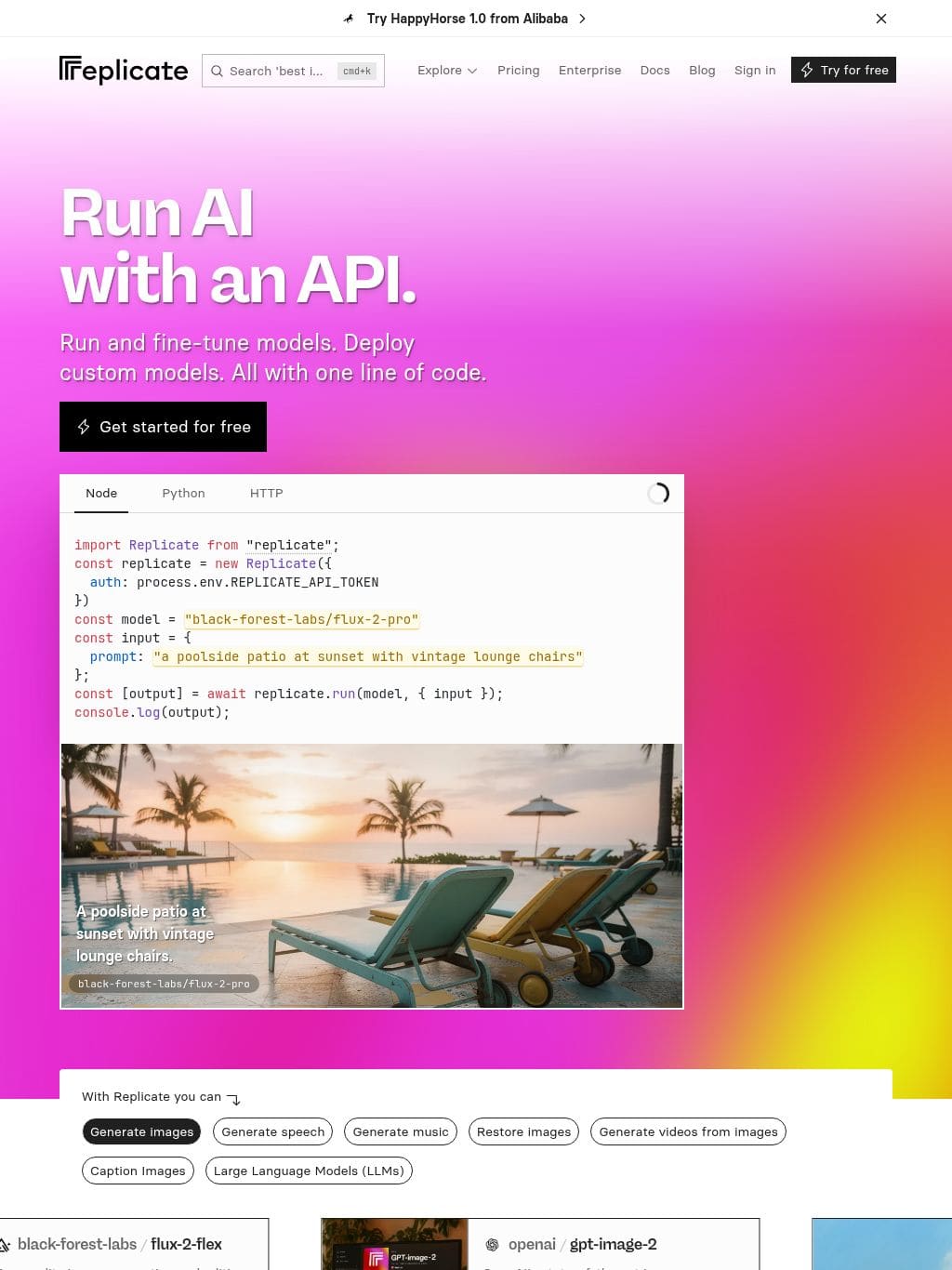Click the poolside patio generated image
This screenshot has width=952, height=1270.
372,876
